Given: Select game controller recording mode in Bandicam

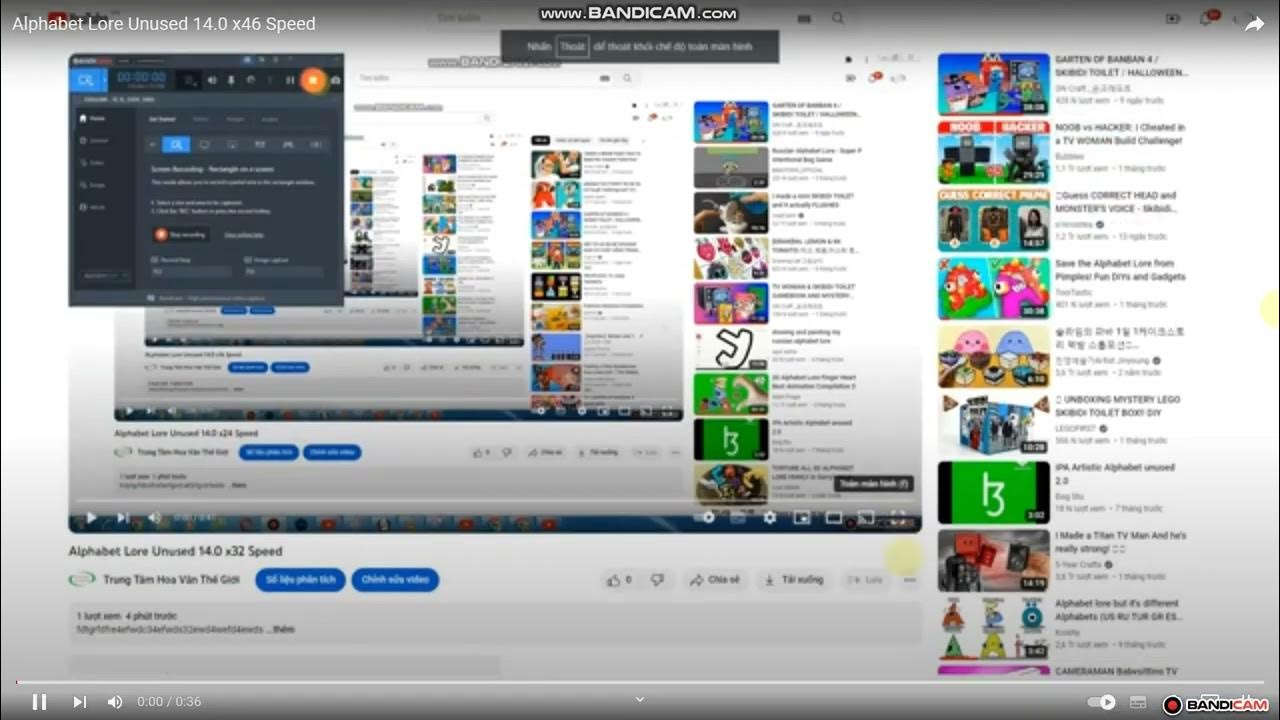Looking at the screenshot, I should click(x=288, y=145).
